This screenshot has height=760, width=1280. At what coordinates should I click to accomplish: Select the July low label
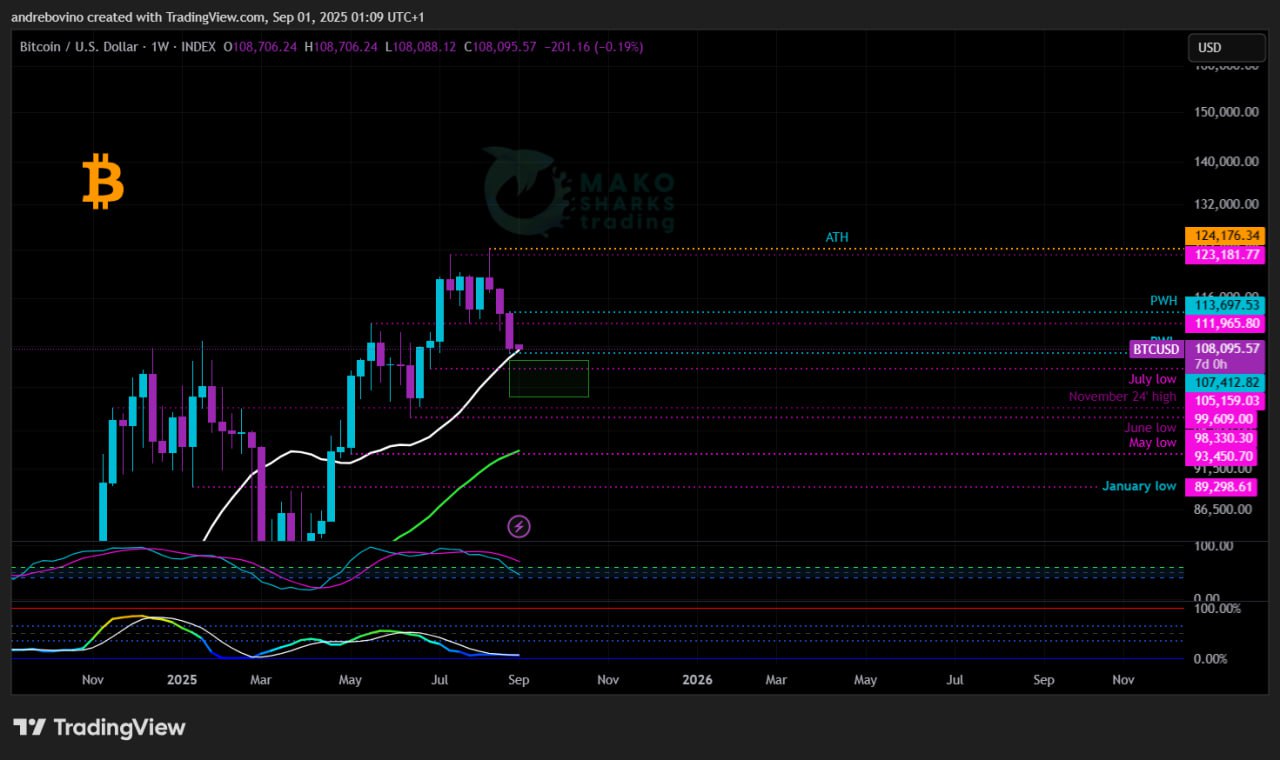click(x=1152, y=379)
